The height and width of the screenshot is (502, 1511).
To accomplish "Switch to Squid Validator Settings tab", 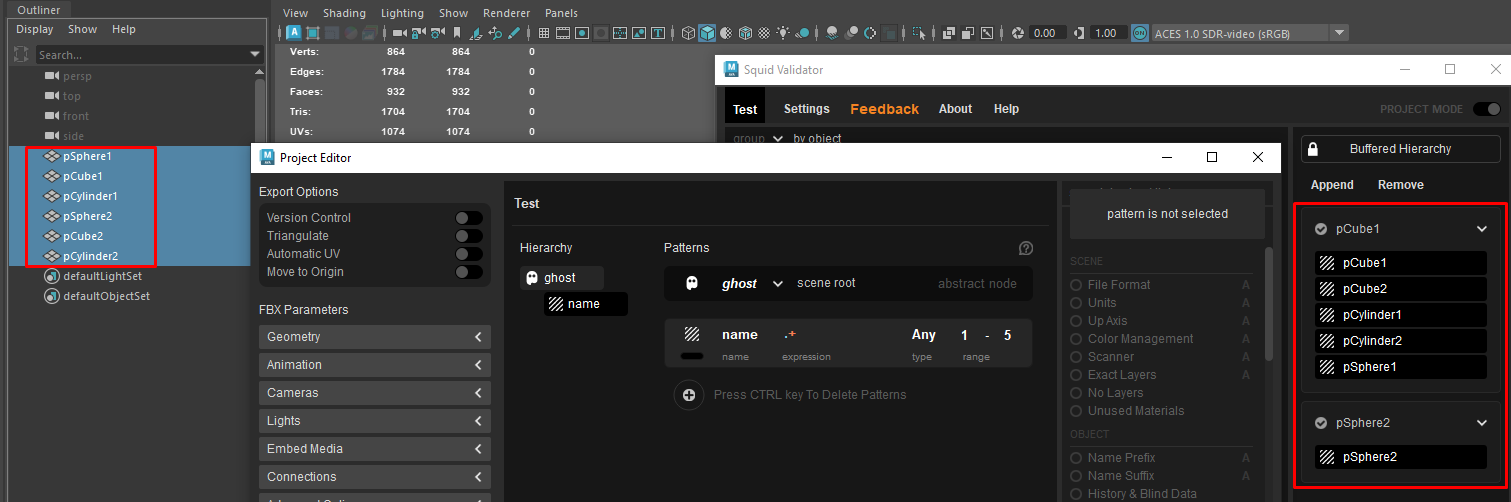I will (807, 109).
